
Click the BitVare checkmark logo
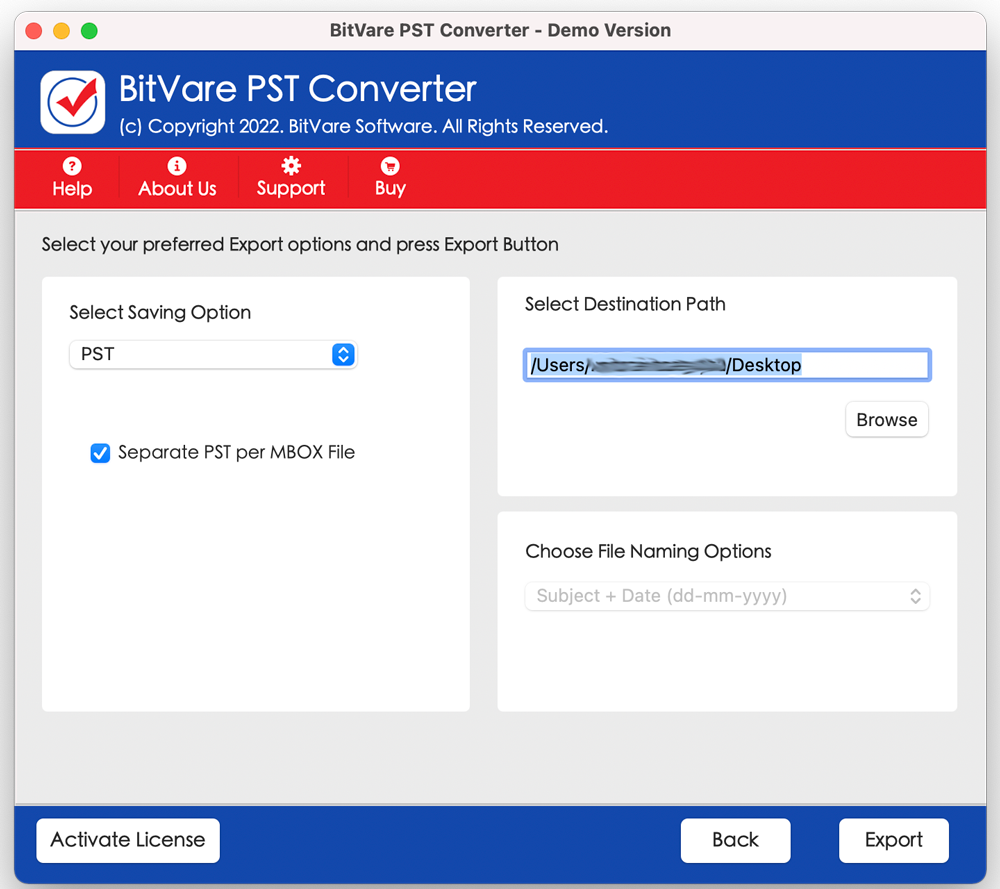(73, 102)
